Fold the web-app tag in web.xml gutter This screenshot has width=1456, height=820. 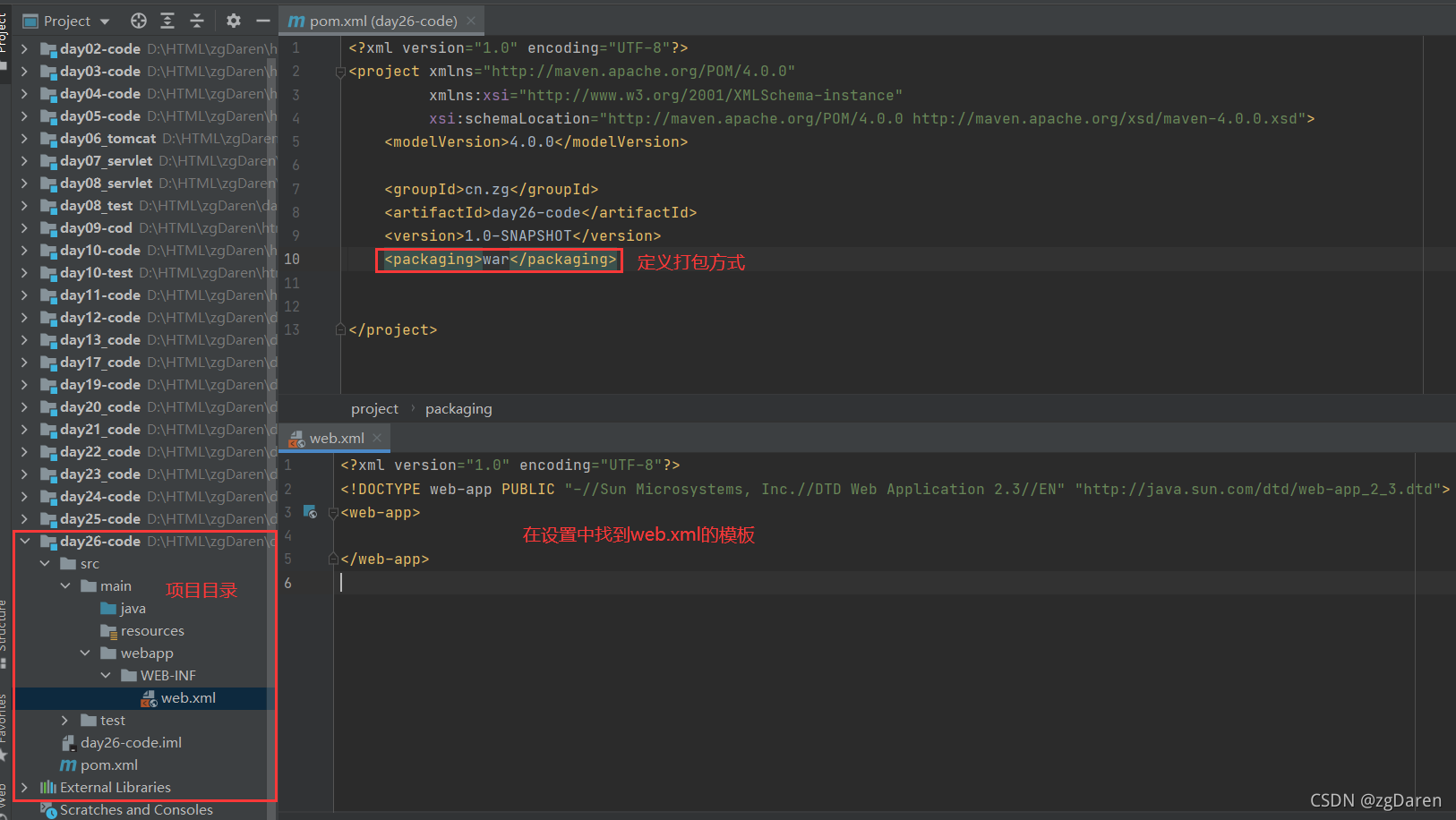[333, 513]
